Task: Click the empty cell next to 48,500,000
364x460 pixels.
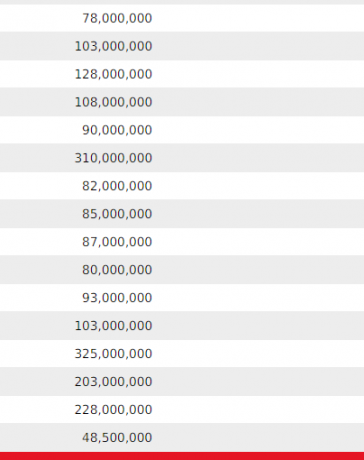Action: tap(260, 438)
